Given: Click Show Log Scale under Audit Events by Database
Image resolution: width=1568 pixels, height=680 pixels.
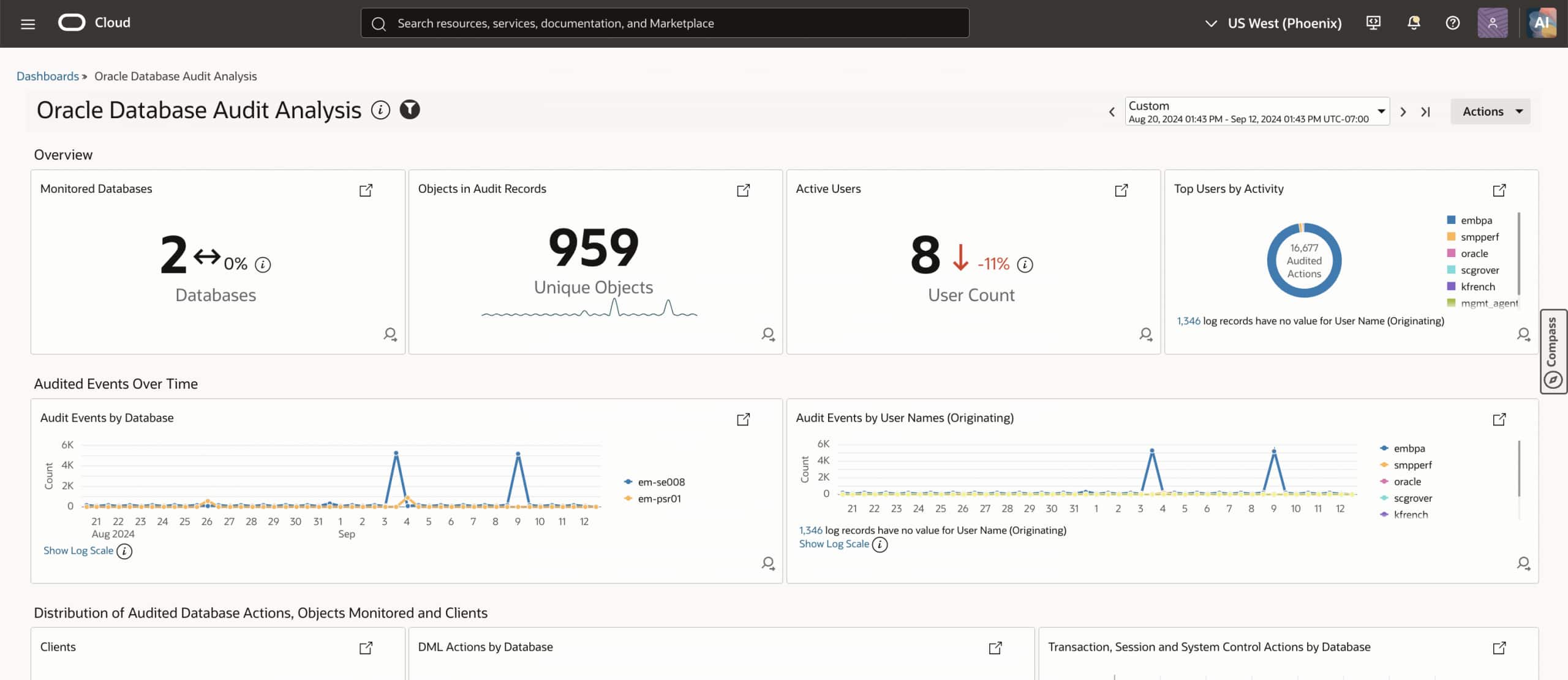Looking at the screenshot, I should tap(78, 551).
